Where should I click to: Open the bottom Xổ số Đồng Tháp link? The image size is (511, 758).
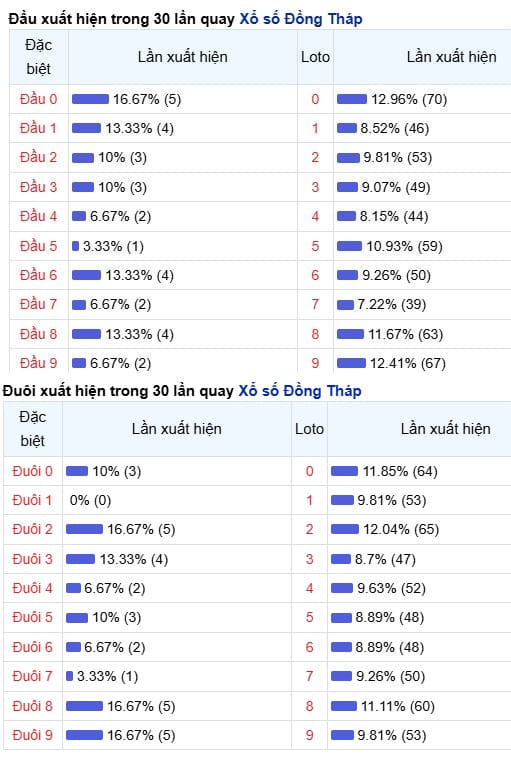300,391
